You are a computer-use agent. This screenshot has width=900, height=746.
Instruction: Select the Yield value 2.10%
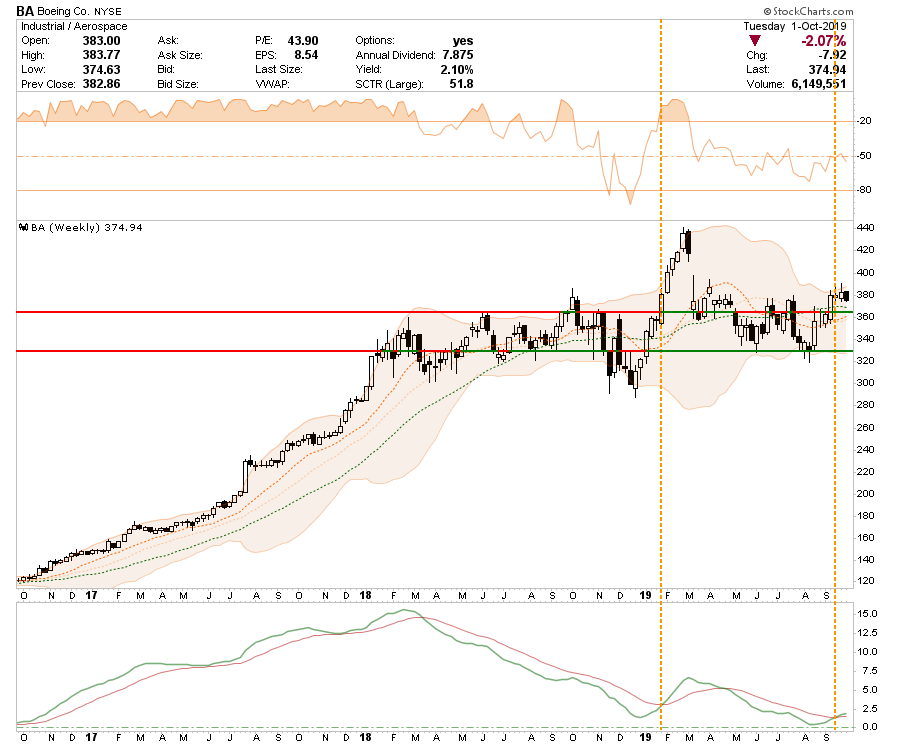point(457,69)
